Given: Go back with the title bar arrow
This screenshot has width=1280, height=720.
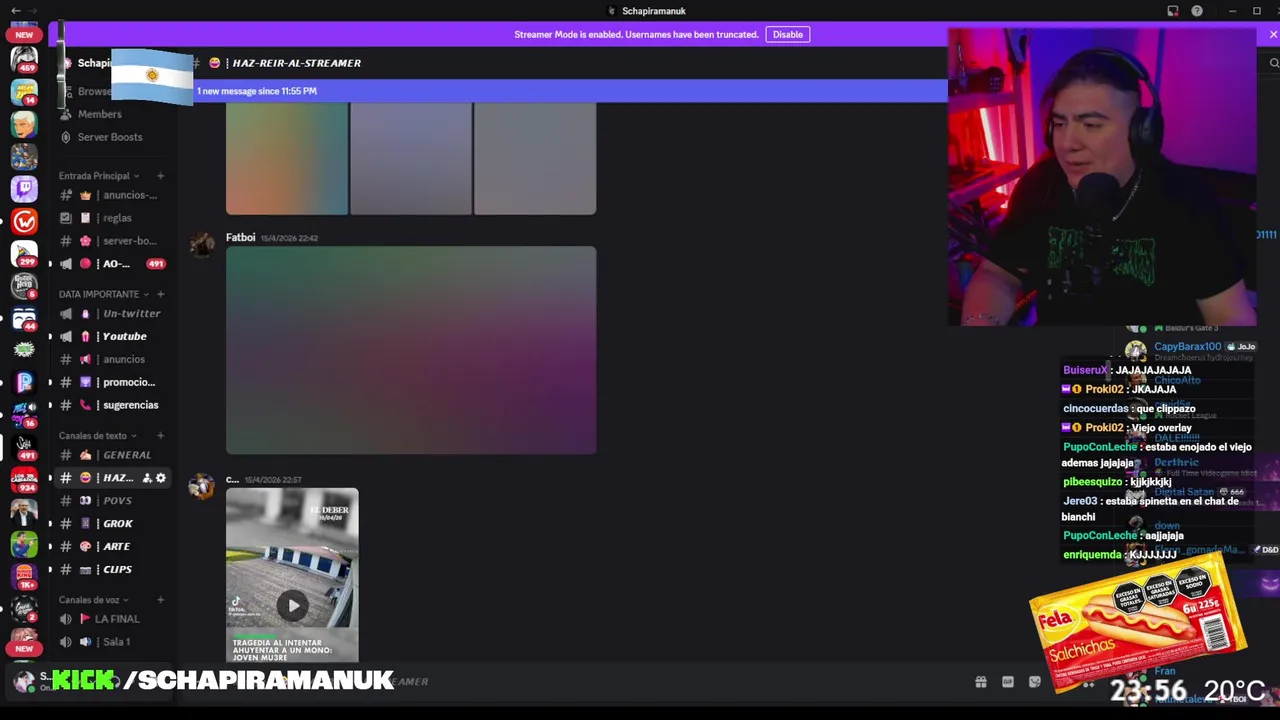Looking at the screenshot, I should coord(15,11).
